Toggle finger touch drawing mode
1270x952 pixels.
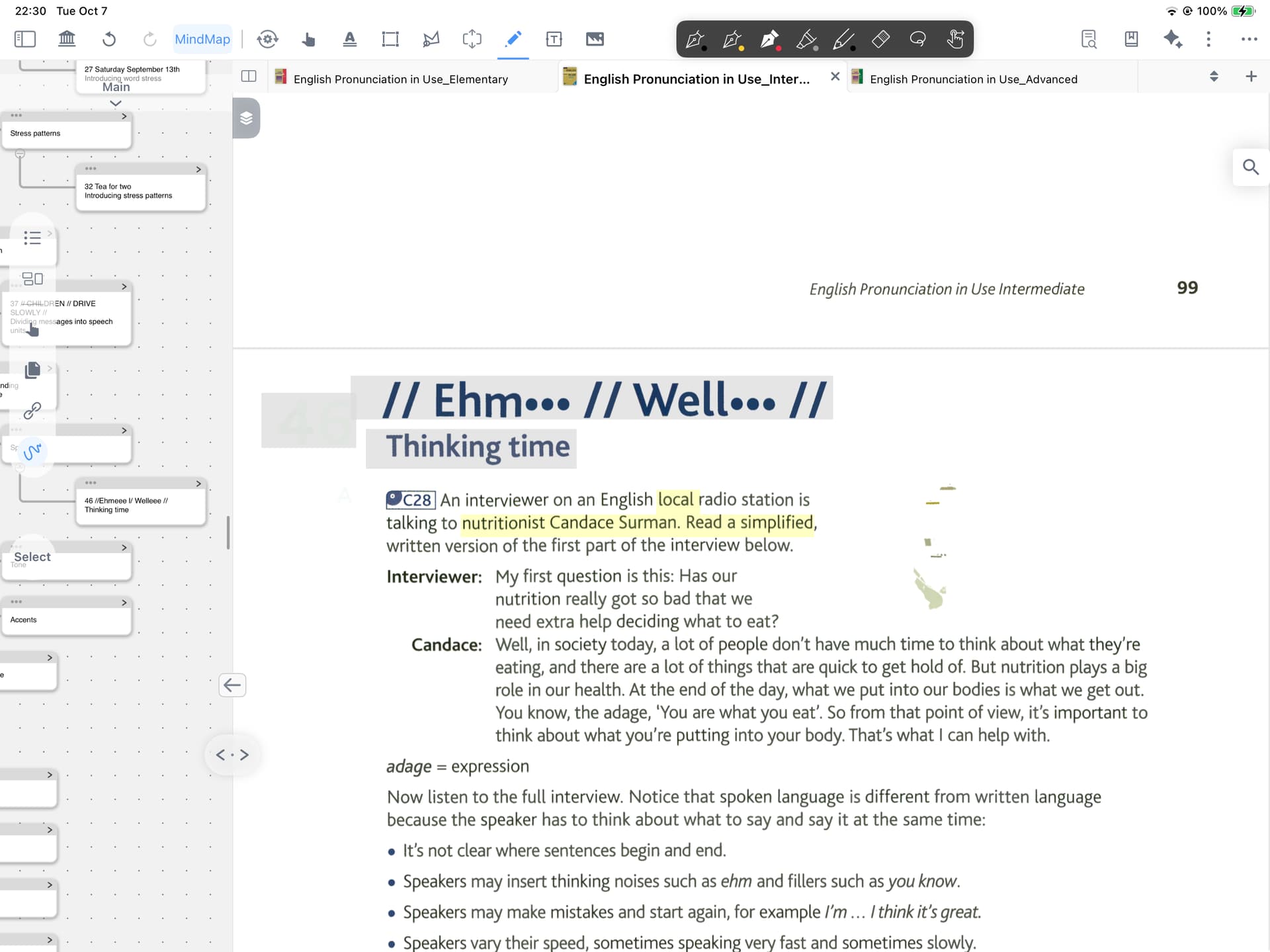coord(954,39)
